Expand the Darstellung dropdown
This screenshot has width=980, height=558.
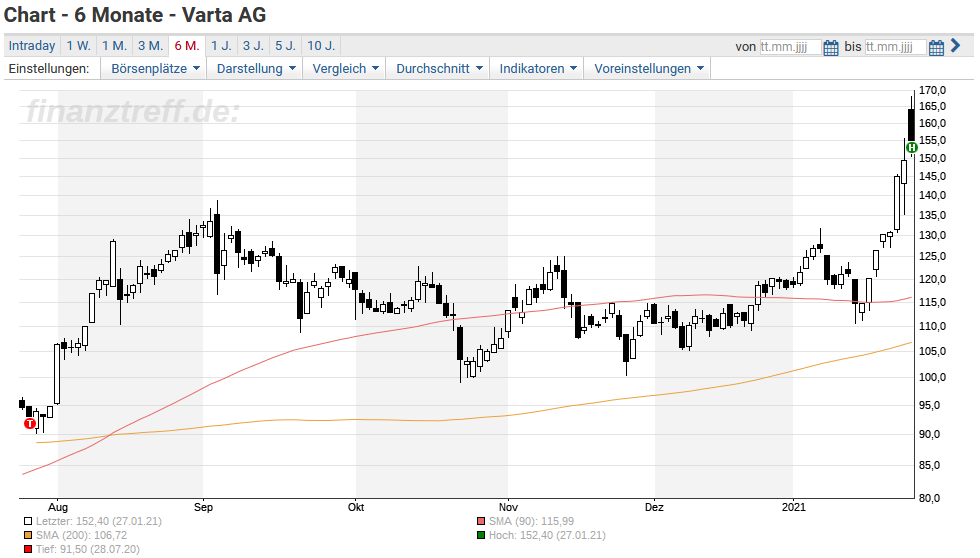point(256,69)
